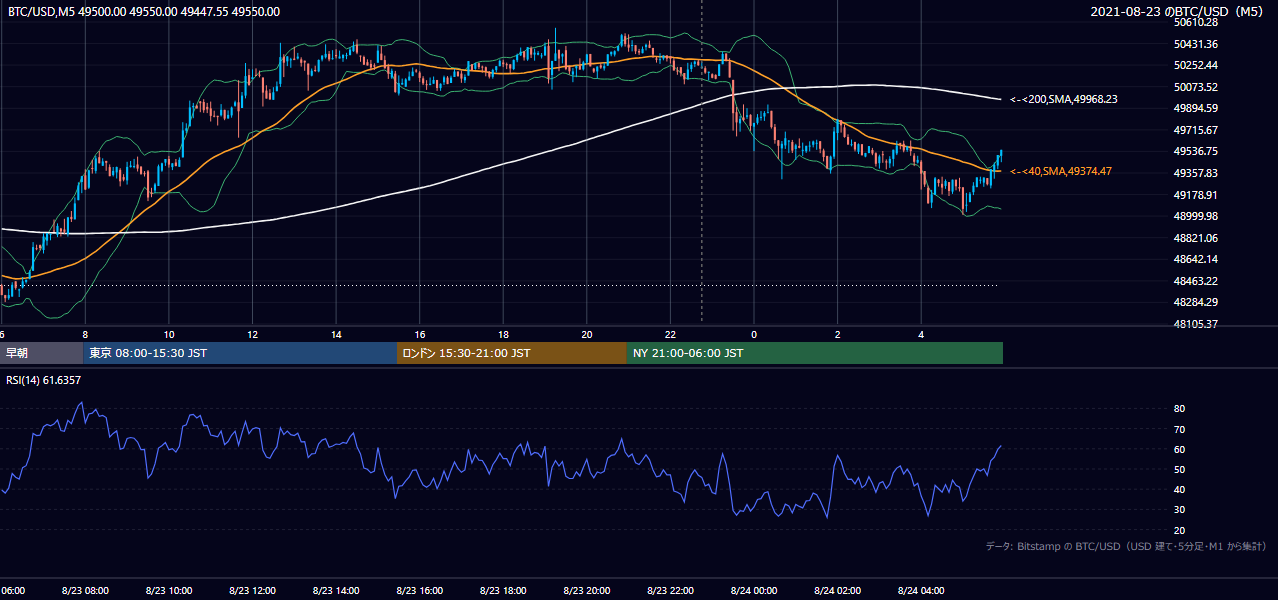Click hour tick 14 under price chart
1278x600 pixels.
pyautogui.click(x=336, y=334)
